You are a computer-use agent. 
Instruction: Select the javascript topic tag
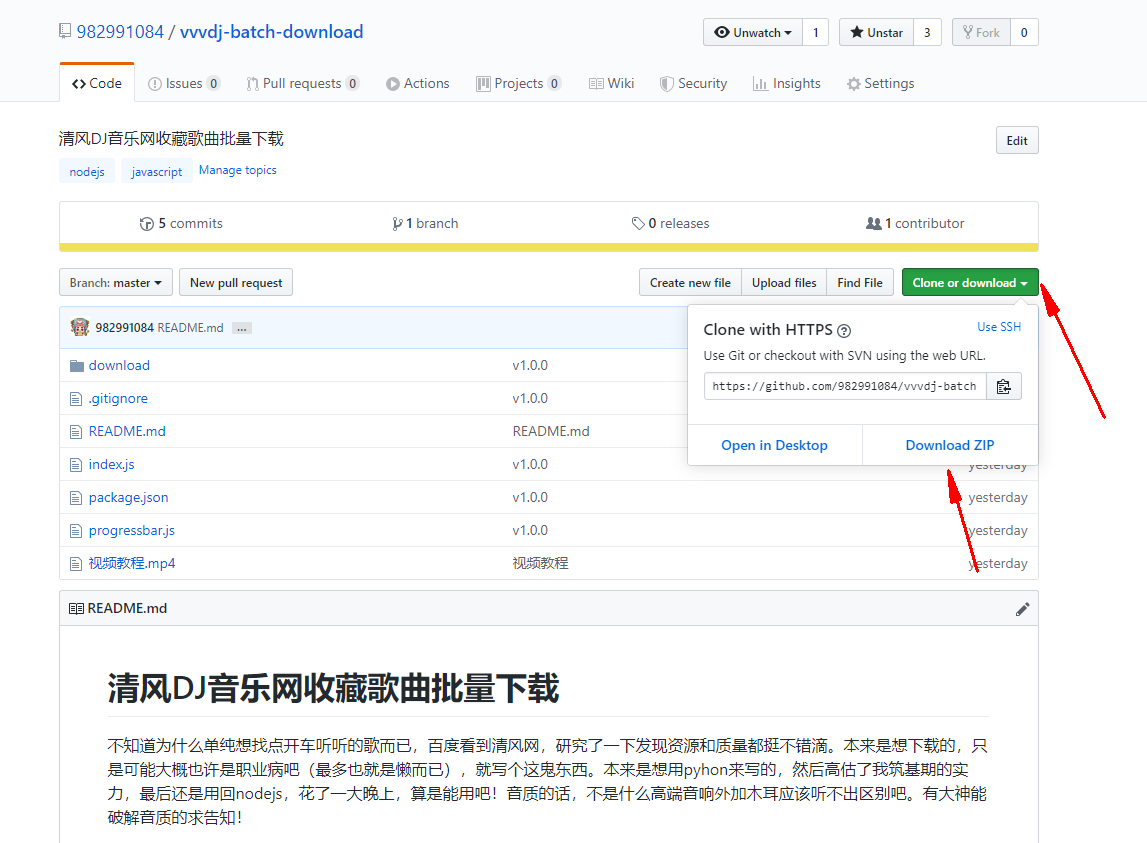click(x=157, y=171)
